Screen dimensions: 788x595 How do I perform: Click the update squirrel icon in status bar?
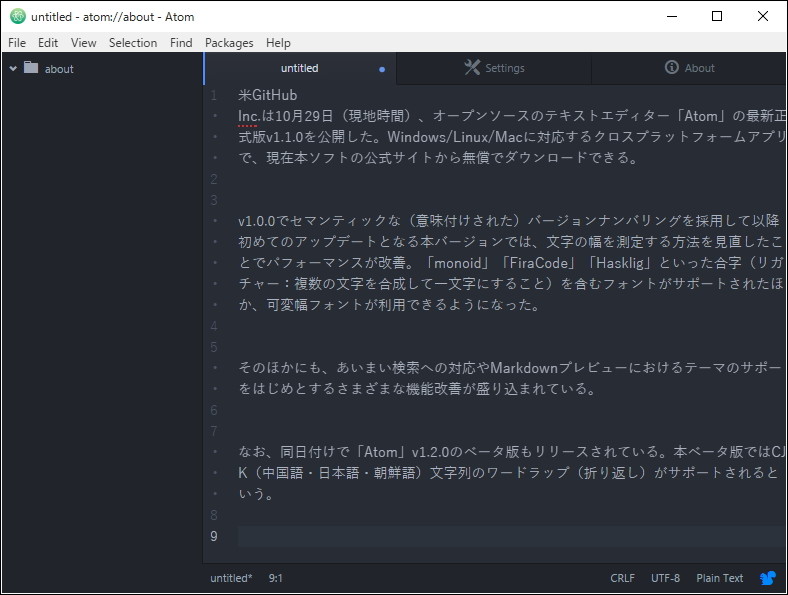pyautogui.click(x=767, y=578)
